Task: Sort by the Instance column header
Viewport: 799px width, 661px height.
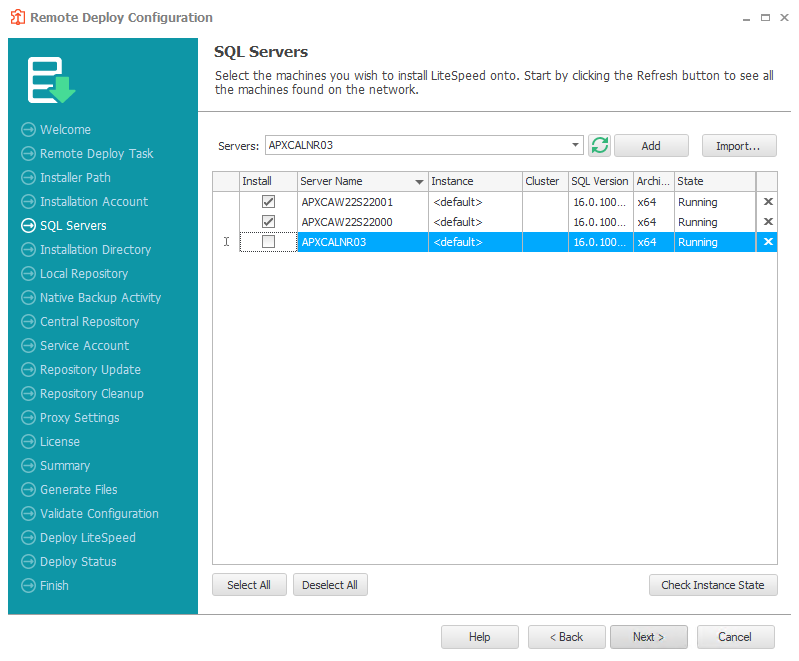Action: [x=475, y=181]
